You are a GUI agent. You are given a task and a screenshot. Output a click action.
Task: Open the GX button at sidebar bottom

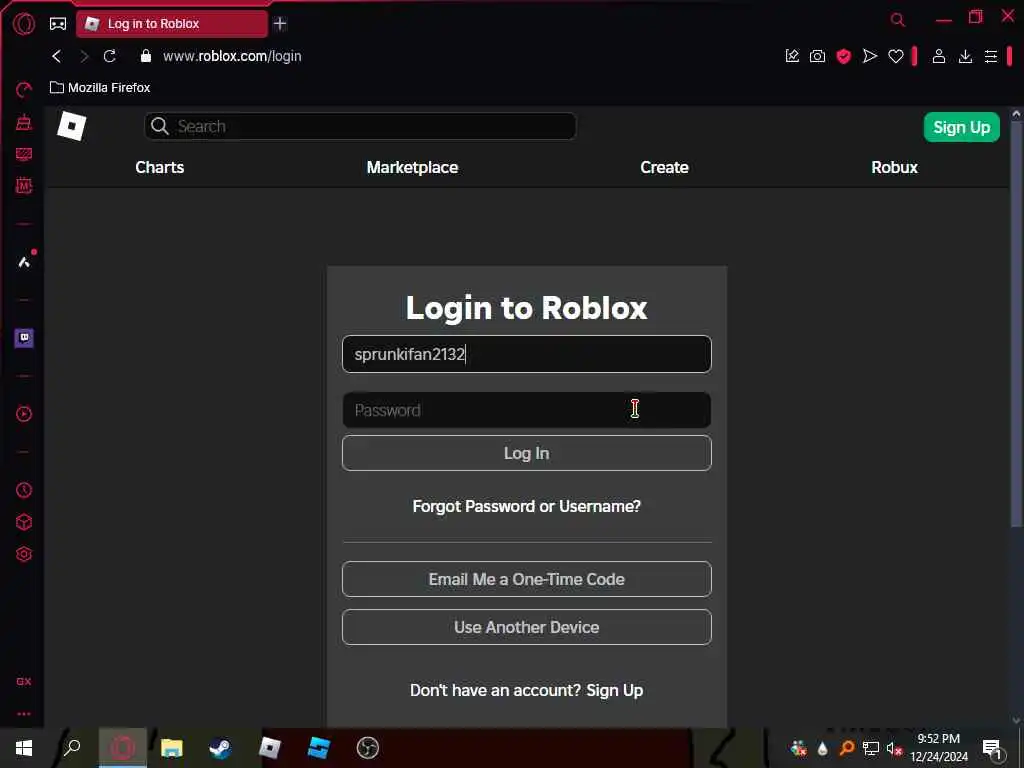24,681
